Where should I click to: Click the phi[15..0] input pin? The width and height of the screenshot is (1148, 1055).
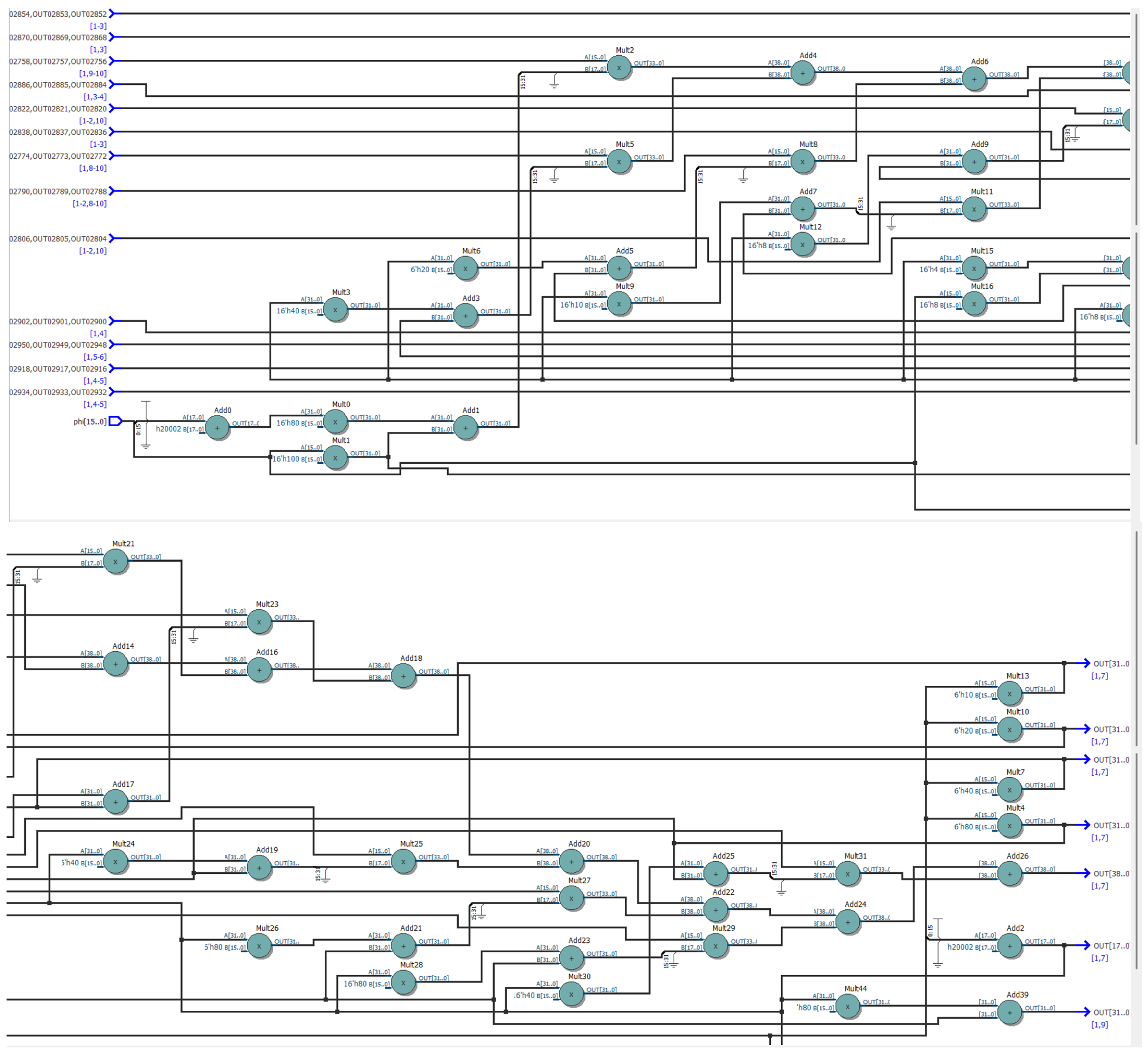(115, 421)
